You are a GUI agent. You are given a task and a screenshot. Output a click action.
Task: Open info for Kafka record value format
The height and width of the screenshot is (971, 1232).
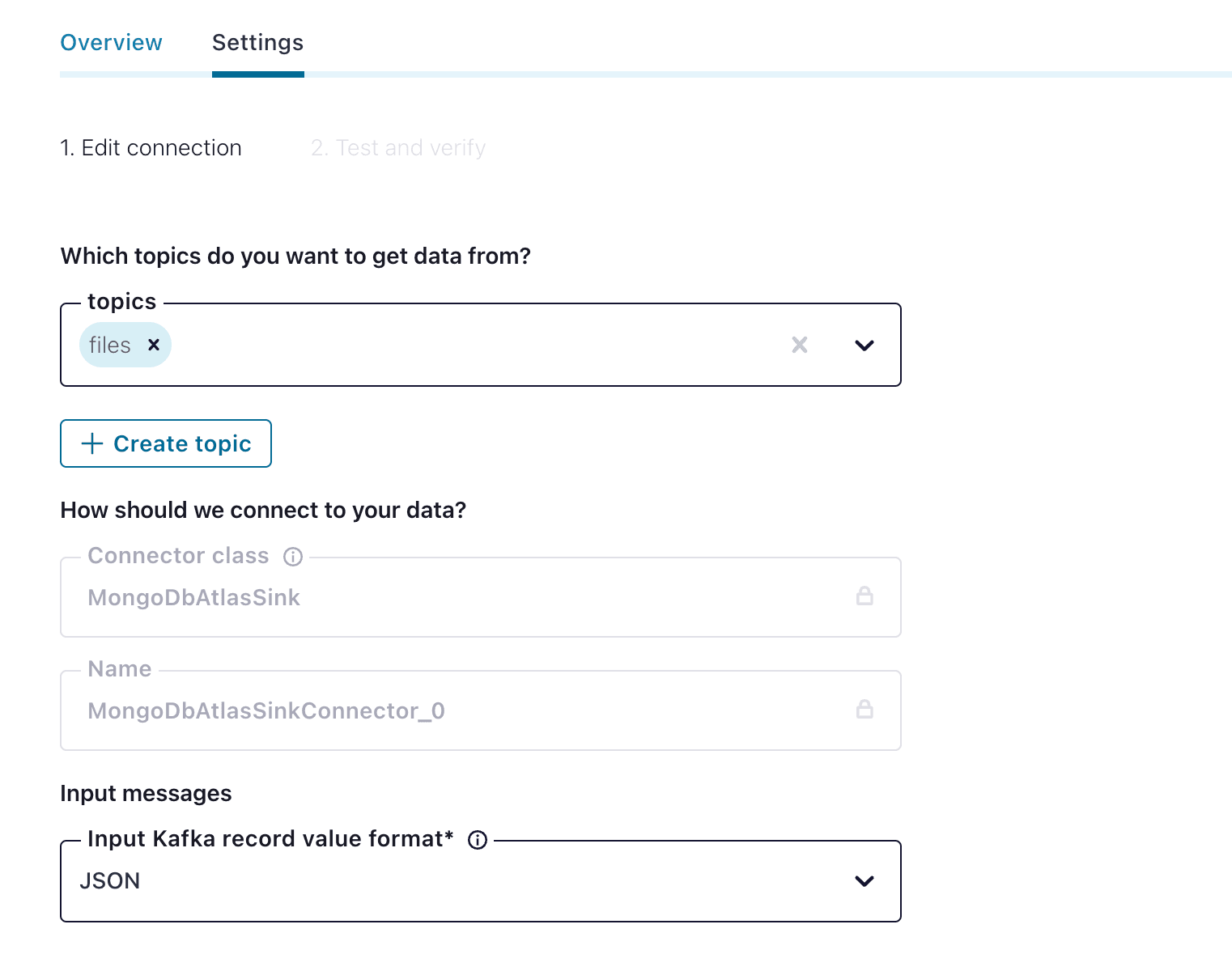pyautogui.click(x=478, y=840)
